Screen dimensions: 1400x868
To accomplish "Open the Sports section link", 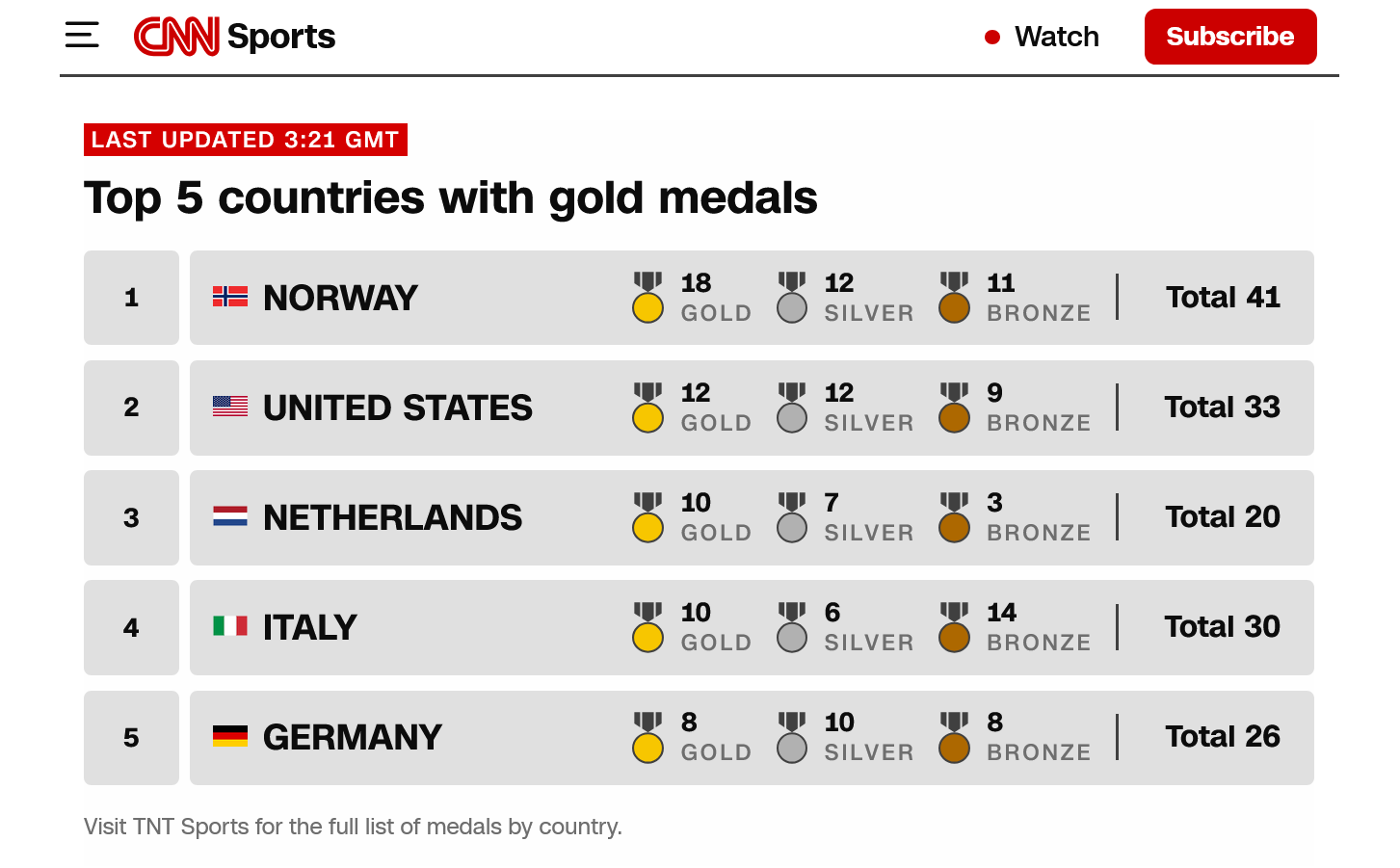I will tap(281, 37).
